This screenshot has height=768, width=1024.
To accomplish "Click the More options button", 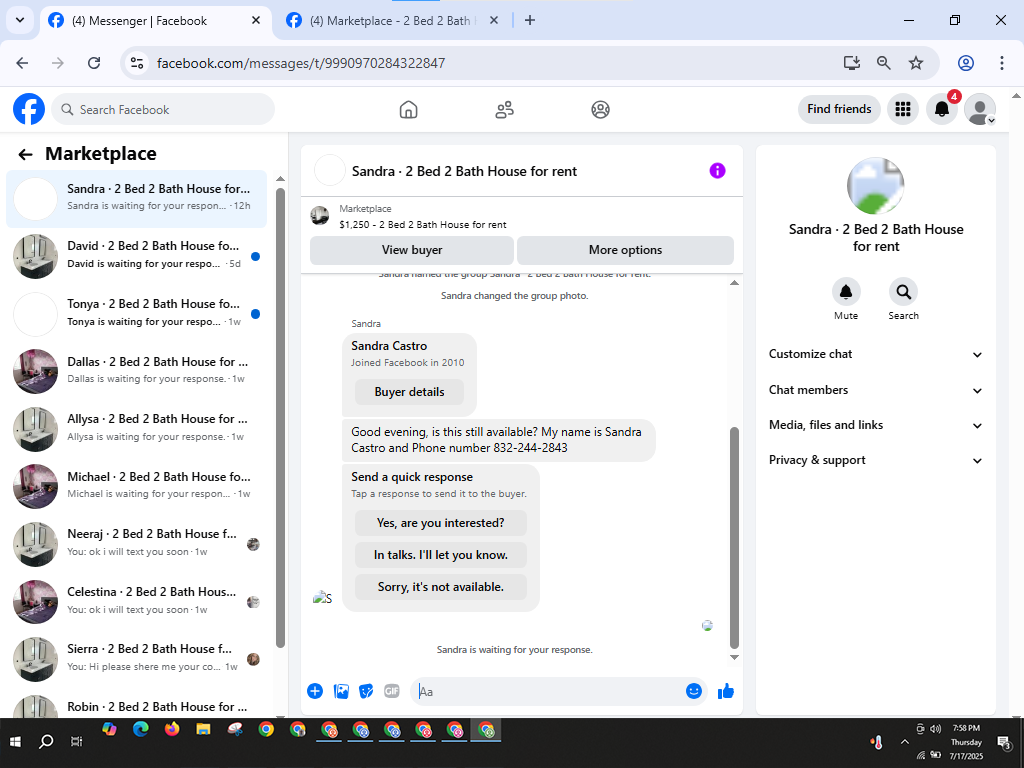I will [625, 250].
